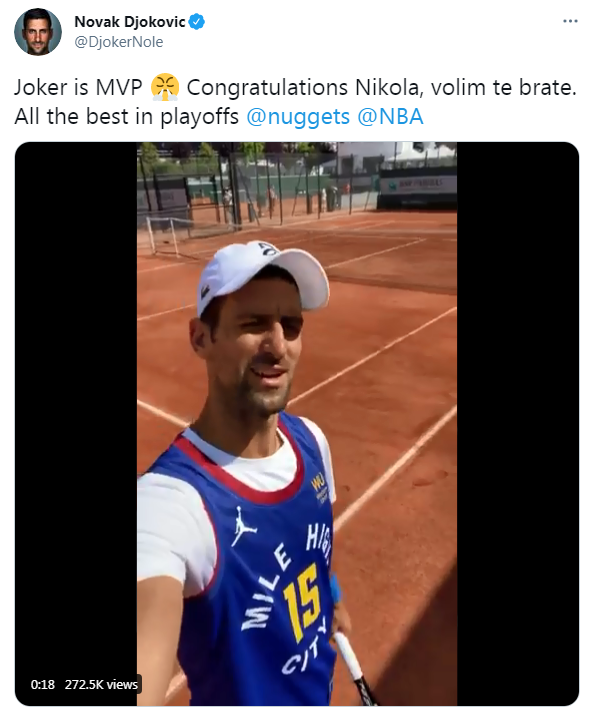The height and width of the screenshot is (711, 594).
Task: Click the 0:18 video duration label
Action: tap(43, 684)
